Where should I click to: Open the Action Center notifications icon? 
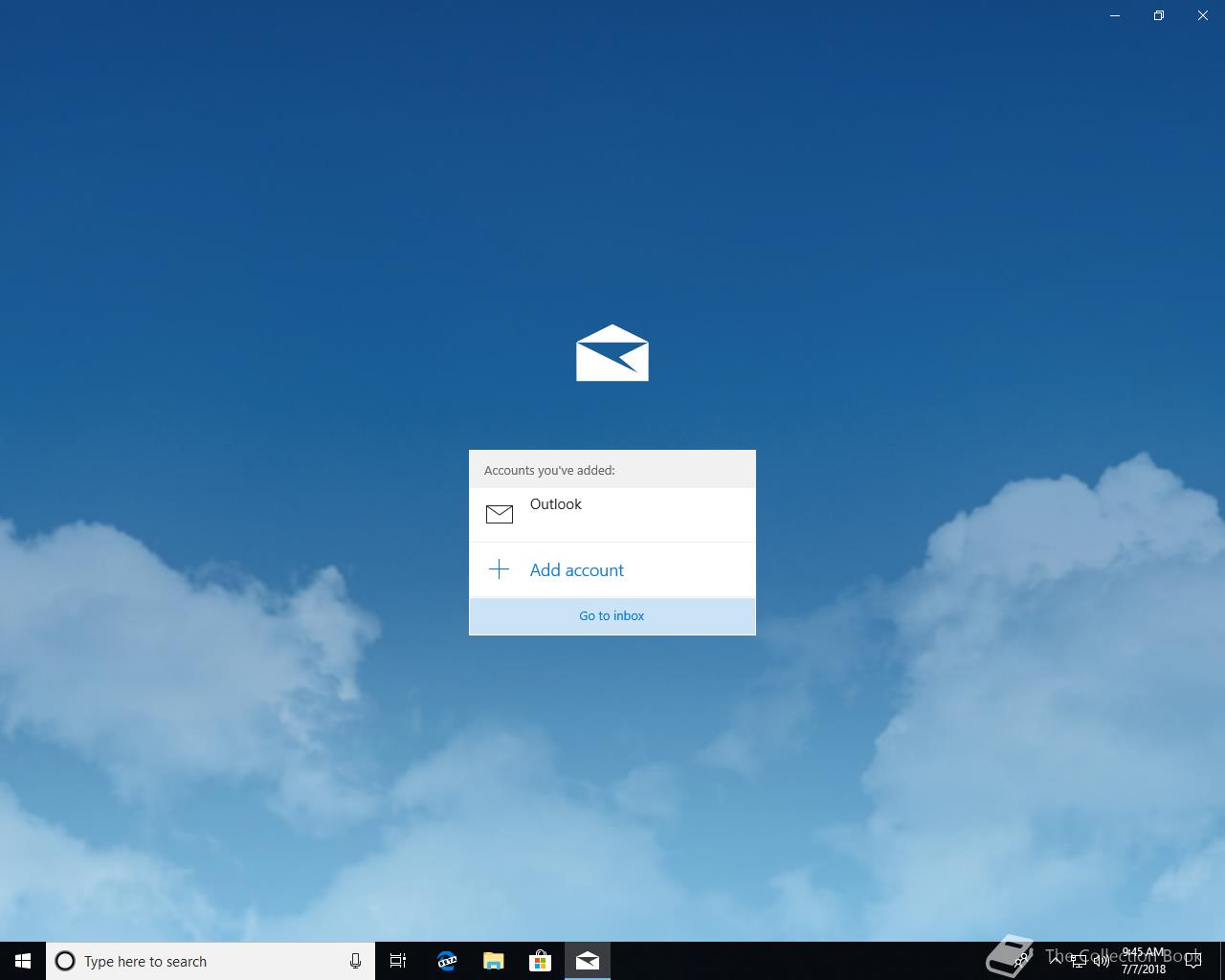point(1193,961)
